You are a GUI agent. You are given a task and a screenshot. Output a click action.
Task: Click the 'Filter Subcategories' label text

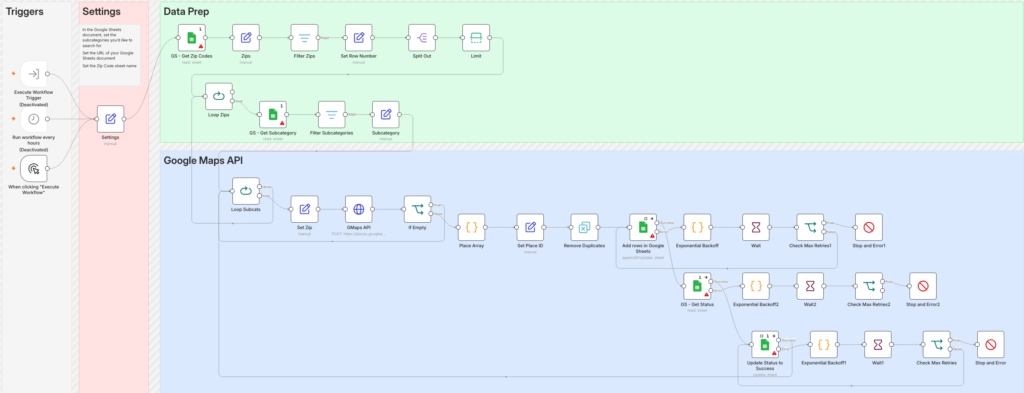click(x=332, y=133)
